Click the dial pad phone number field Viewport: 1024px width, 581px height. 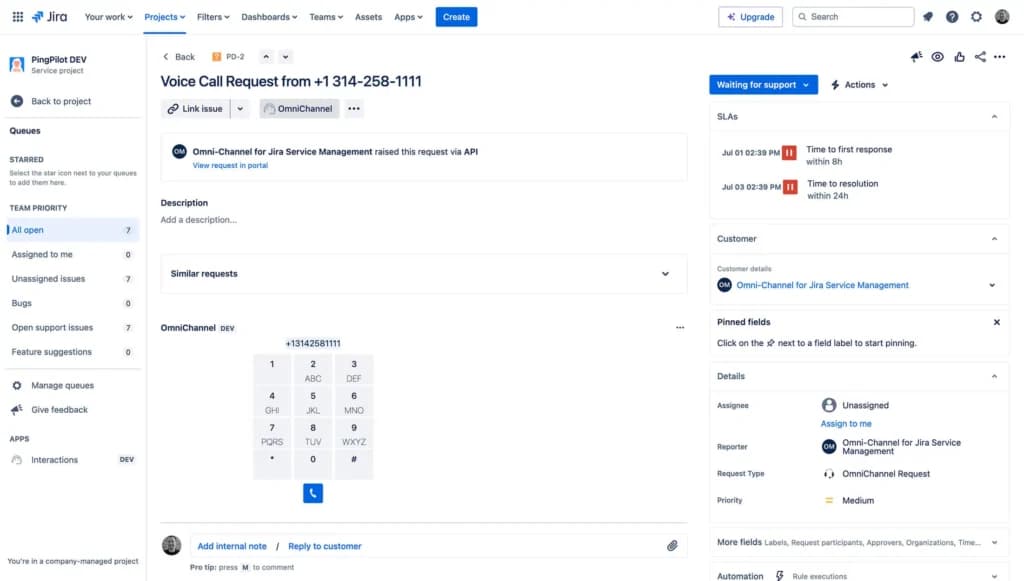pyautogui.click(x=313, y=343)
